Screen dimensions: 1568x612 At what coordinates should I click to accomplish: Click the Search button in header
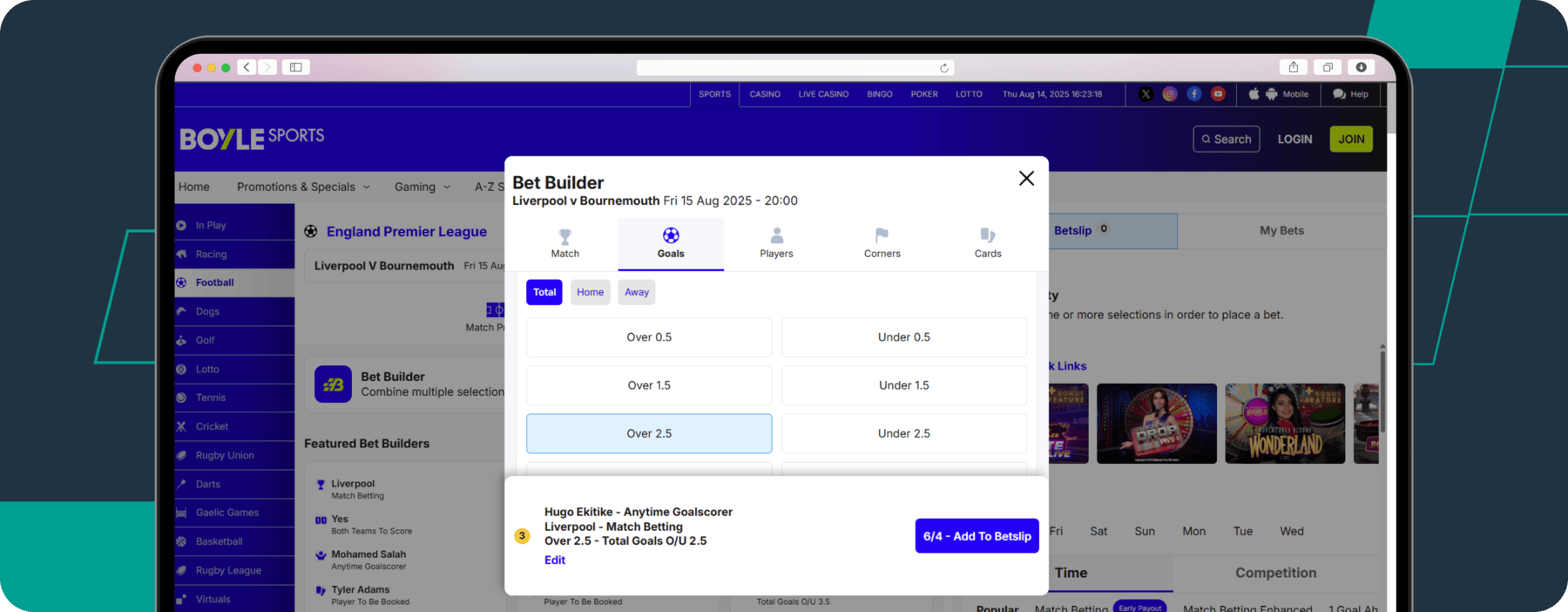point(1227,139)
